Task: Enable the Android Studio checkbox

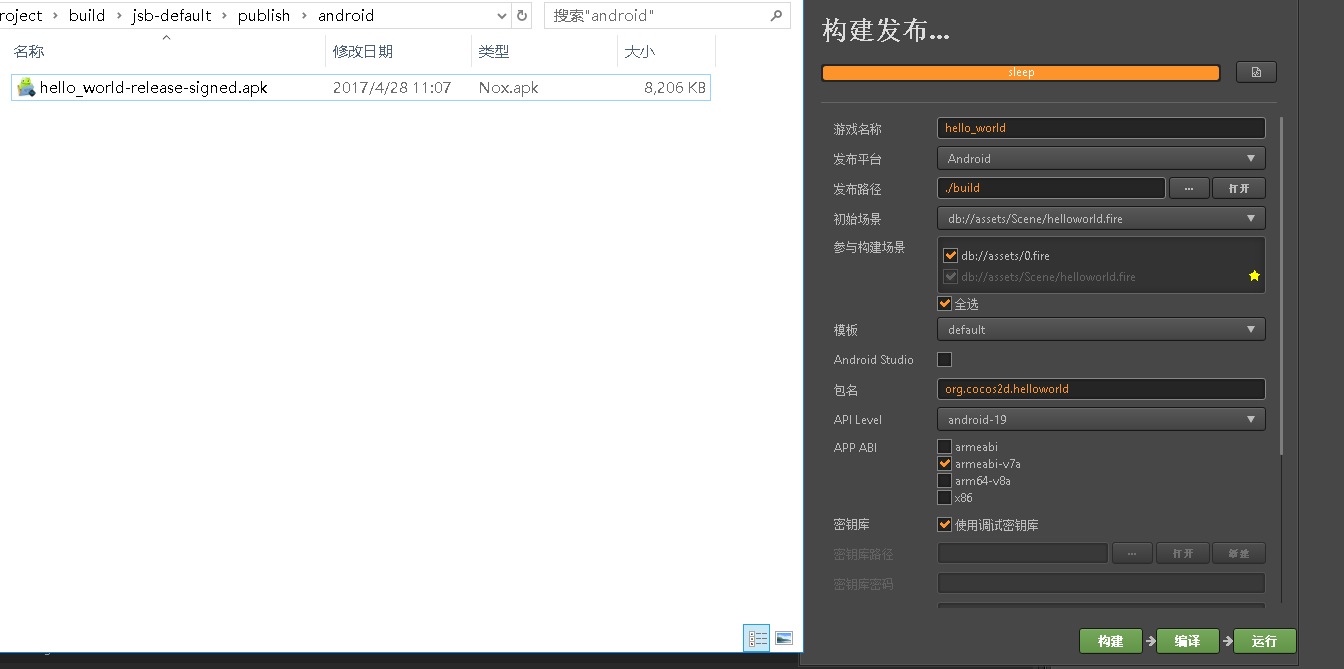Action: pyautogui.click(x=944, y=359)
